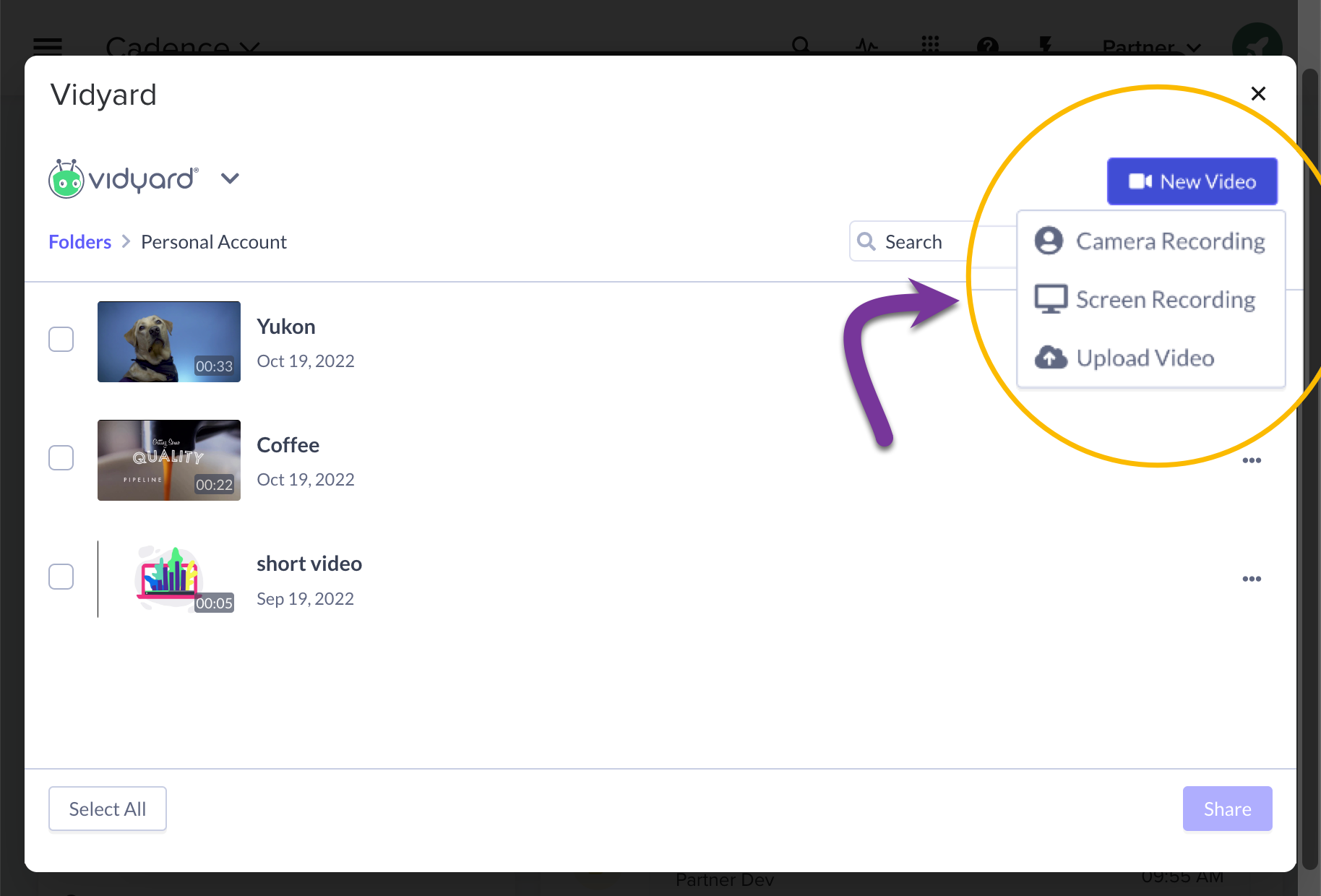
Task: Click the page scrollbar on the right edge
Action: click(x=1309, y=468)
